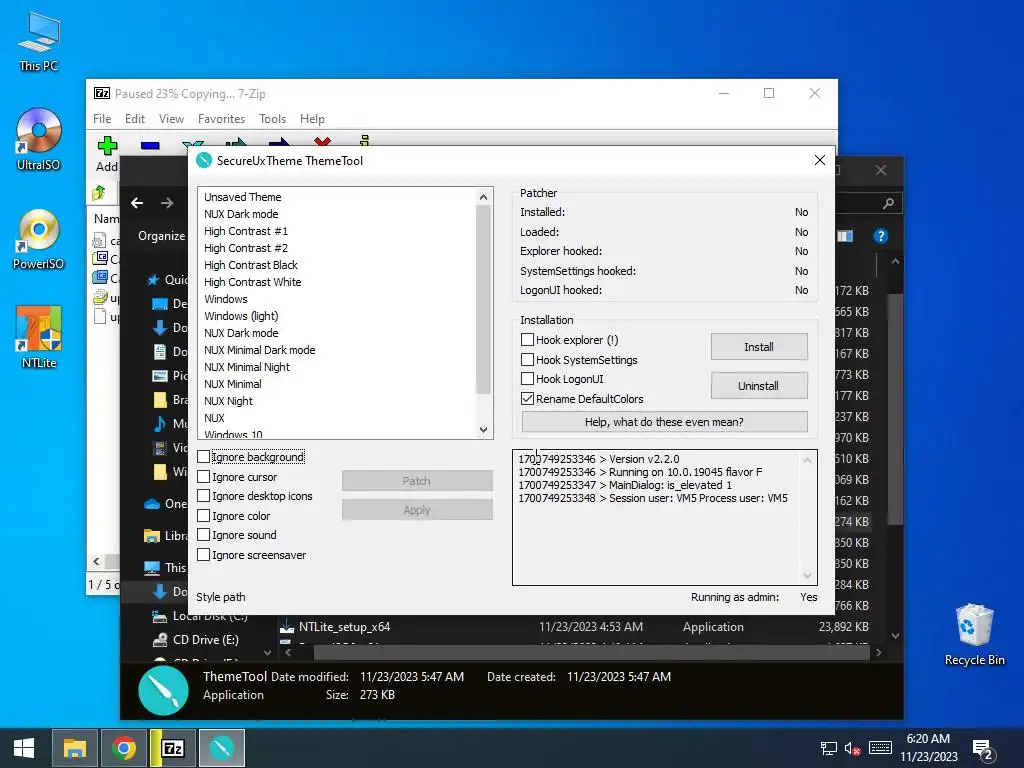Open the 7-Zip Edit menu
The height and width of the screenshot is (768, 1024).
click(x=135, y=119)
